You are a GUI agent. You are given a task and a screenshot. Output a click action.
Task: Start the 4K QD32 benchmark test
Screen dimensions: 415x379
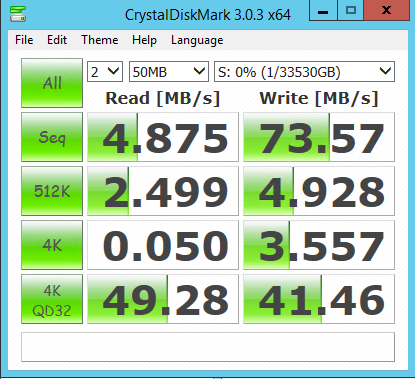pos(52,299)
